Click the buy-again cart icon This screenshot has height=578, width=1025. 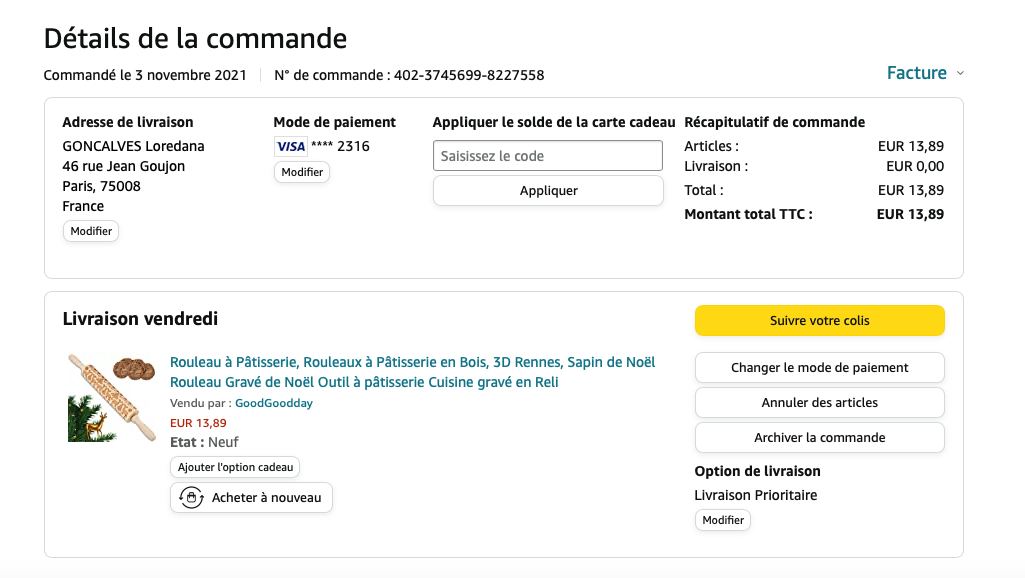coord(190,497)
